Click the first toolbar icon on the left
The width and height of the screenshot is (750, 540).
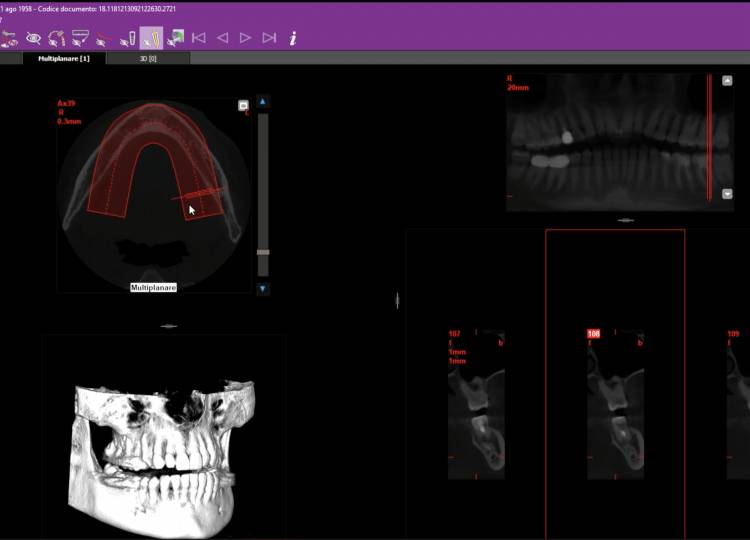coord(9,38)
